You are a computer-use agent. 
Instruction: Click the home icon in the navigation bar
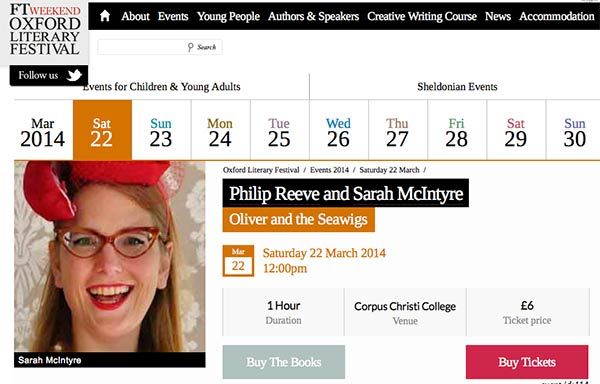tap(105, 16)
